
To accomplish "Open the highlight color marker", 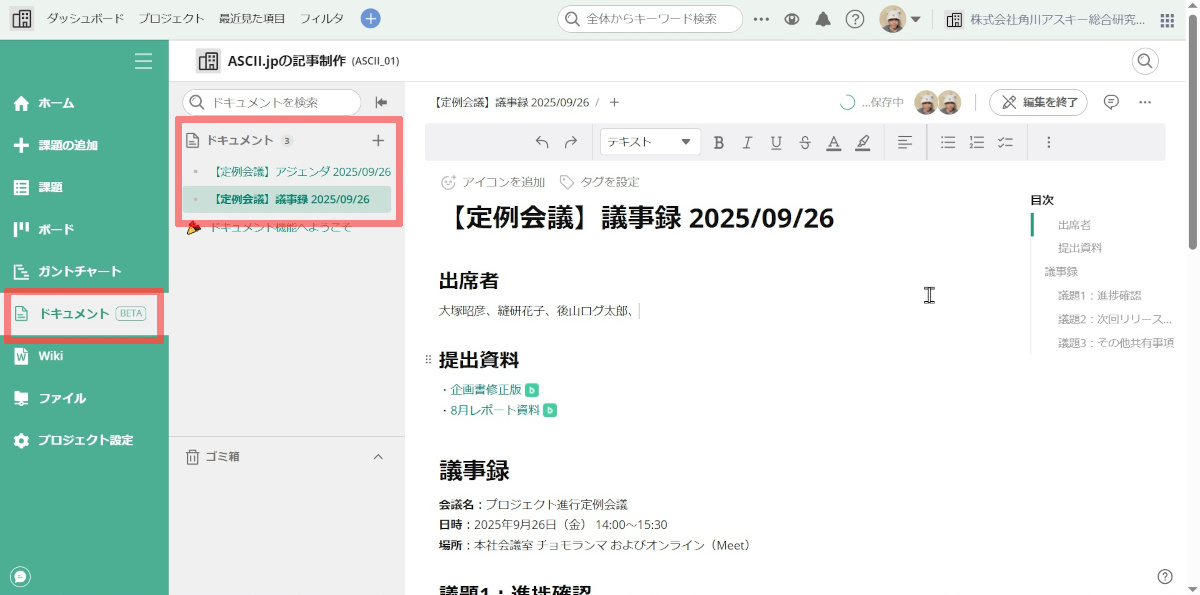I will (863, 142).
